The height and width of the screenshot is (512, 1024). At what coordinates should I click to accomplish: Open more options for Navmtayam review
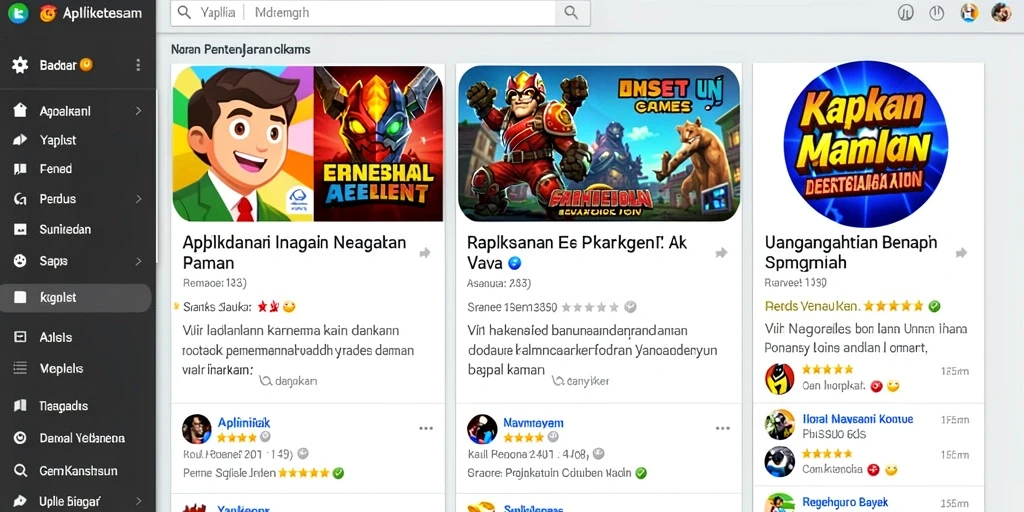722,428
